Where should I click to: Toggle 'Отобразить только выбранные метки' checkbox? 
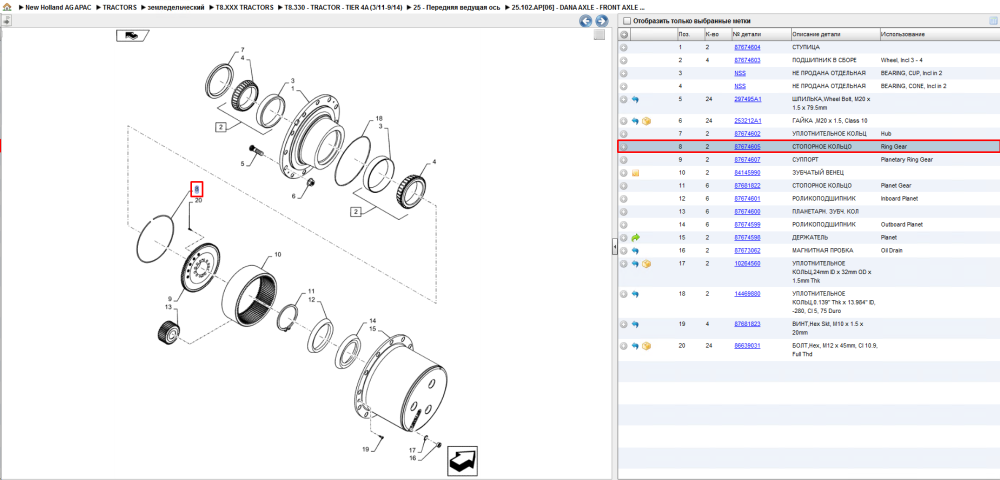click(x=626, y=20)
